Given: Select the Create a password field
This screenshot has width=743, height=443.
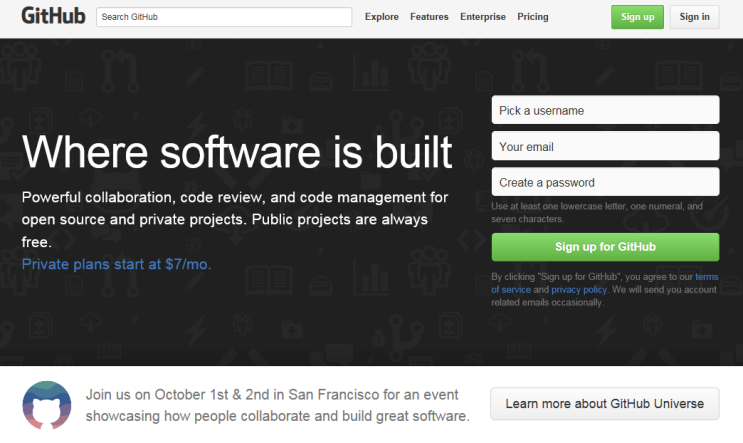Looking at the screenshot, I should (605, 182).
